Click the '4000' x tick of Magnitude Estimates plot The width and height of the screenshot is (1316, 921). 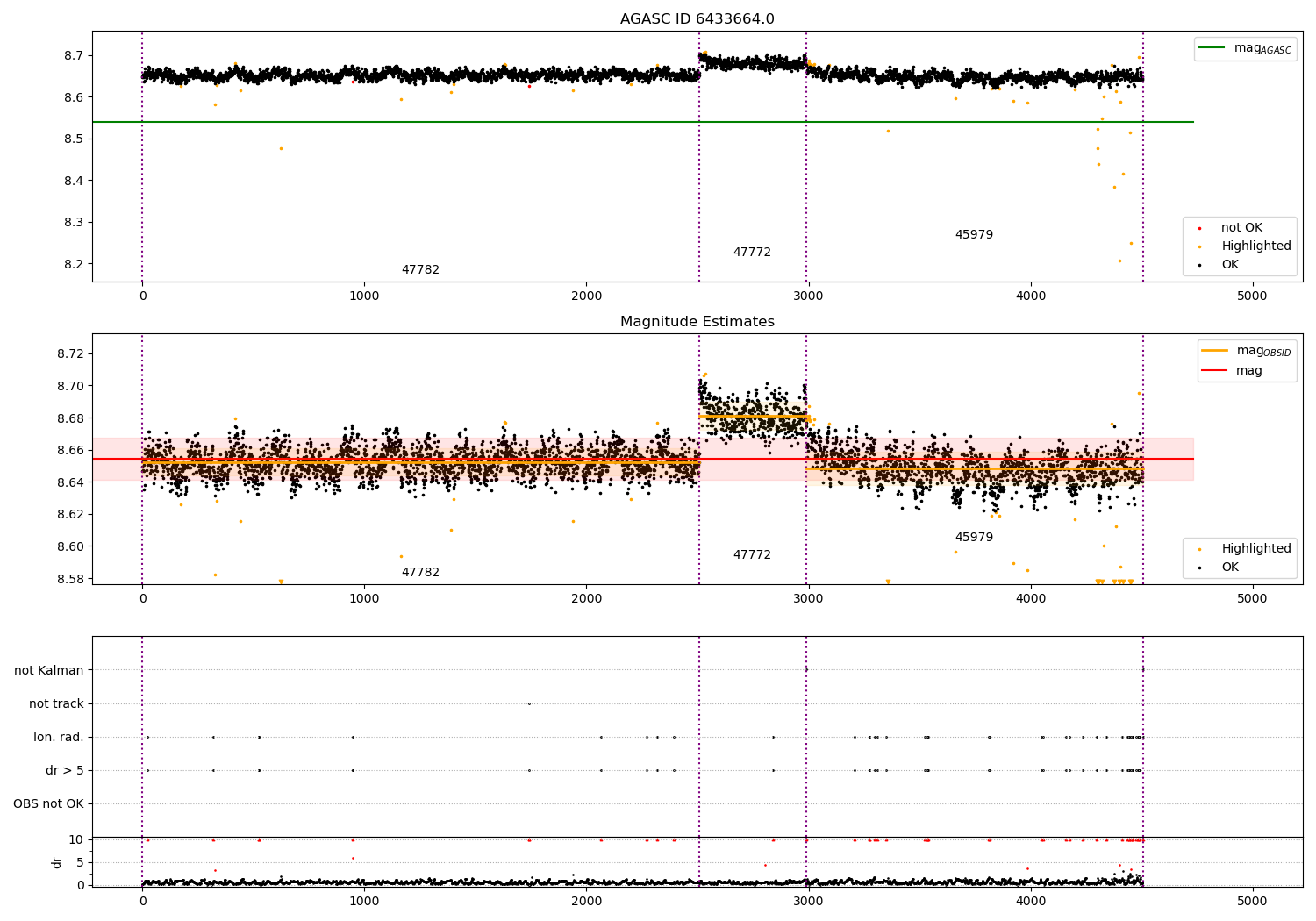[1030, 599]
